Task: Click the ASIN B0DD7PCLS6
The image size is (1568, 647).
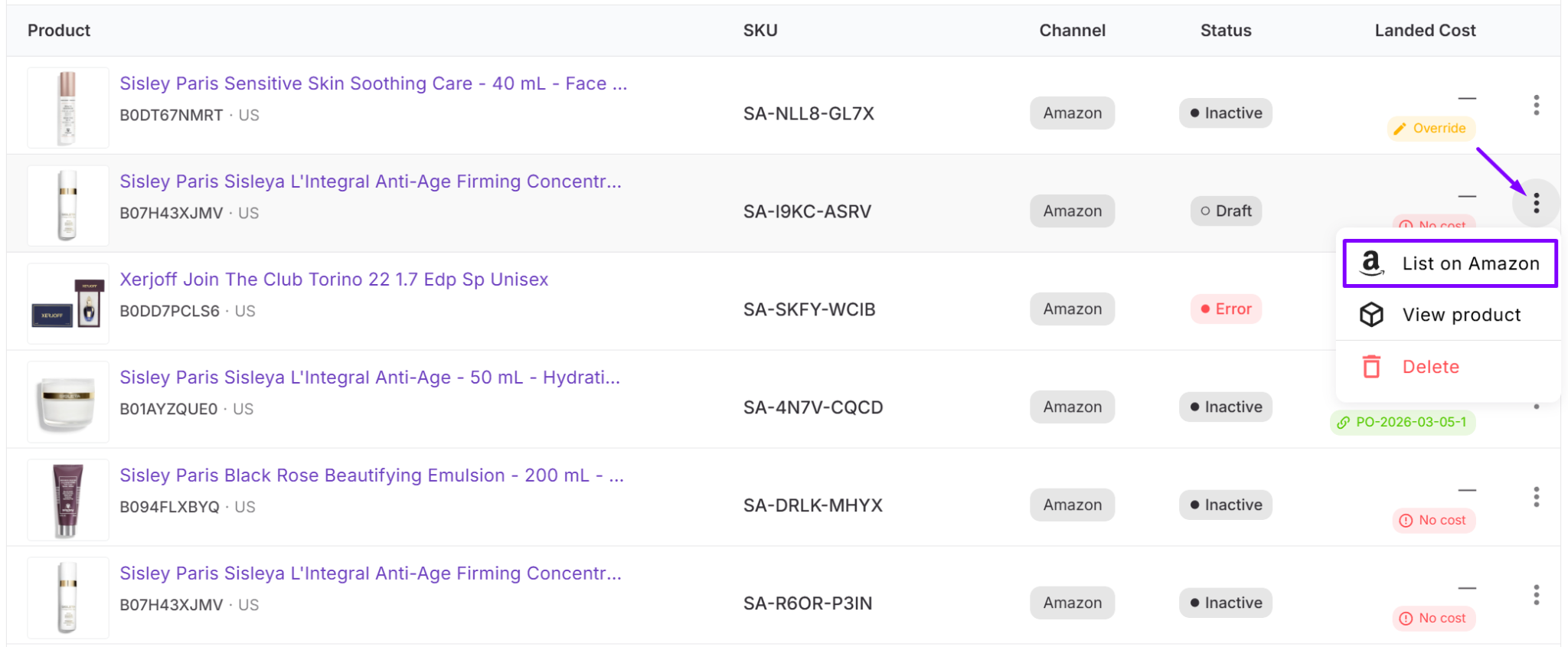Action: (x=170, y=312)
